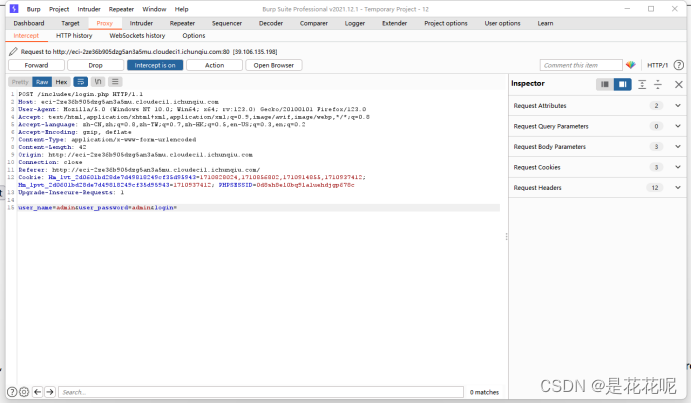Viewport: 692px width, 404px height.
Task: Click the POST body line user_name=admin
Action: (x=259, y=208)
